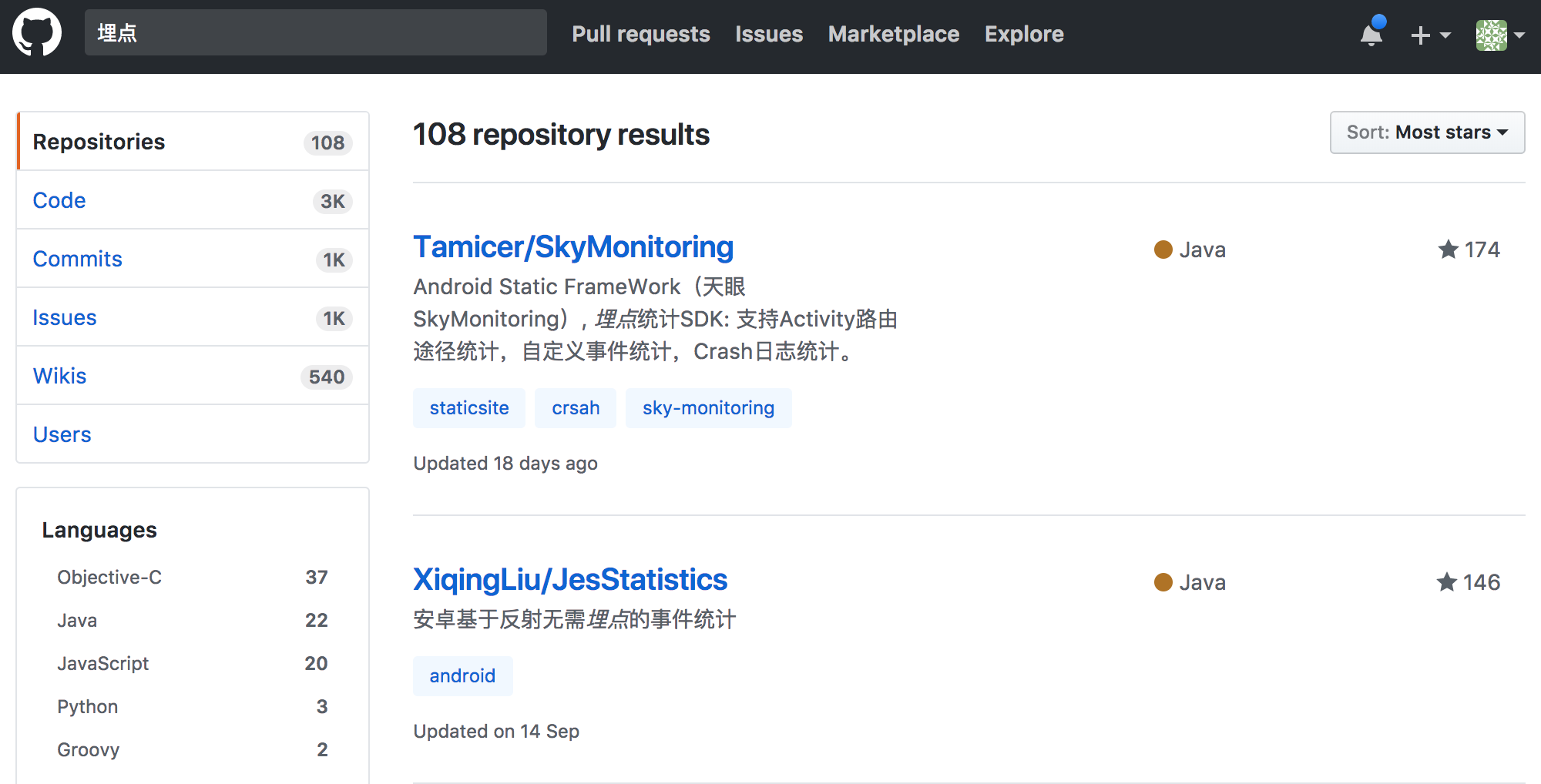Screen dimensions: 1541x784
Task: Filter results by Groovy language
Action: tap(193, 750)
